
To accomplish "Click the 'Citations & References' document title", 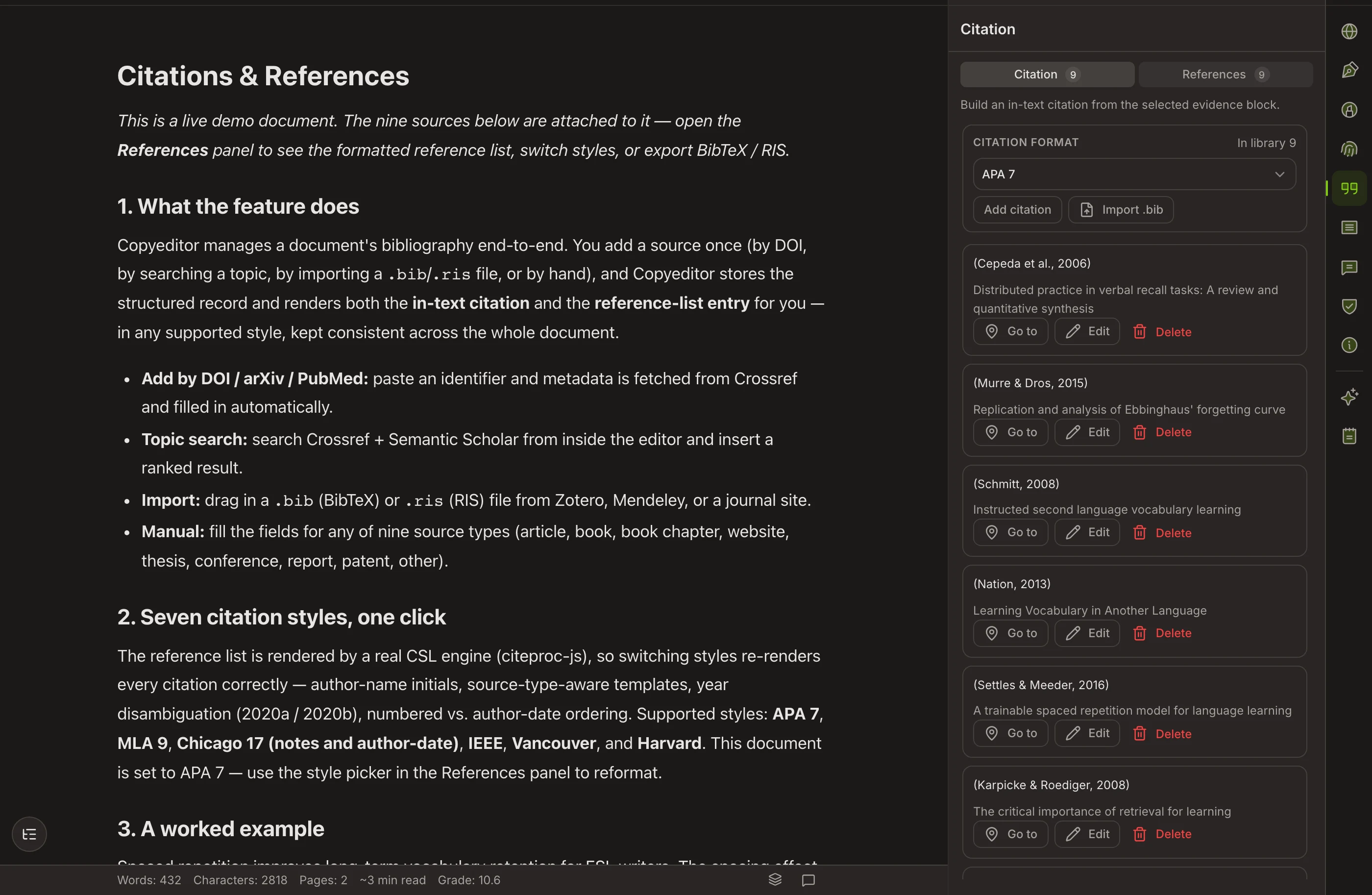I will (263, 76).
